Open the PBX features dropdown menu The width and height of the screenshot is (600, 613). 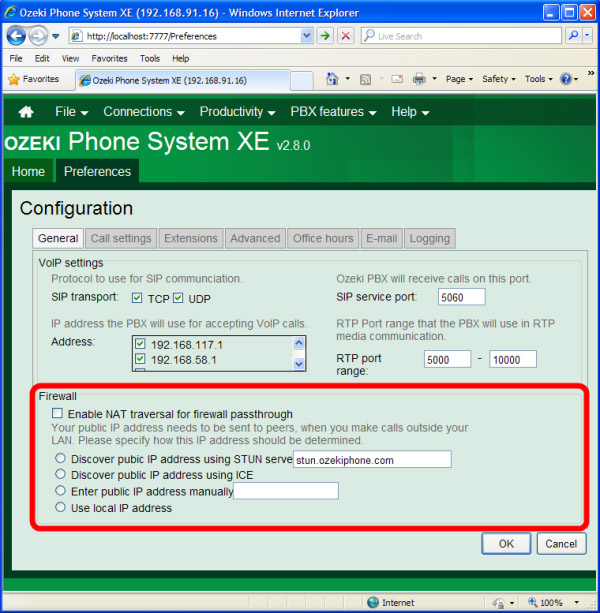click(333, 112)
